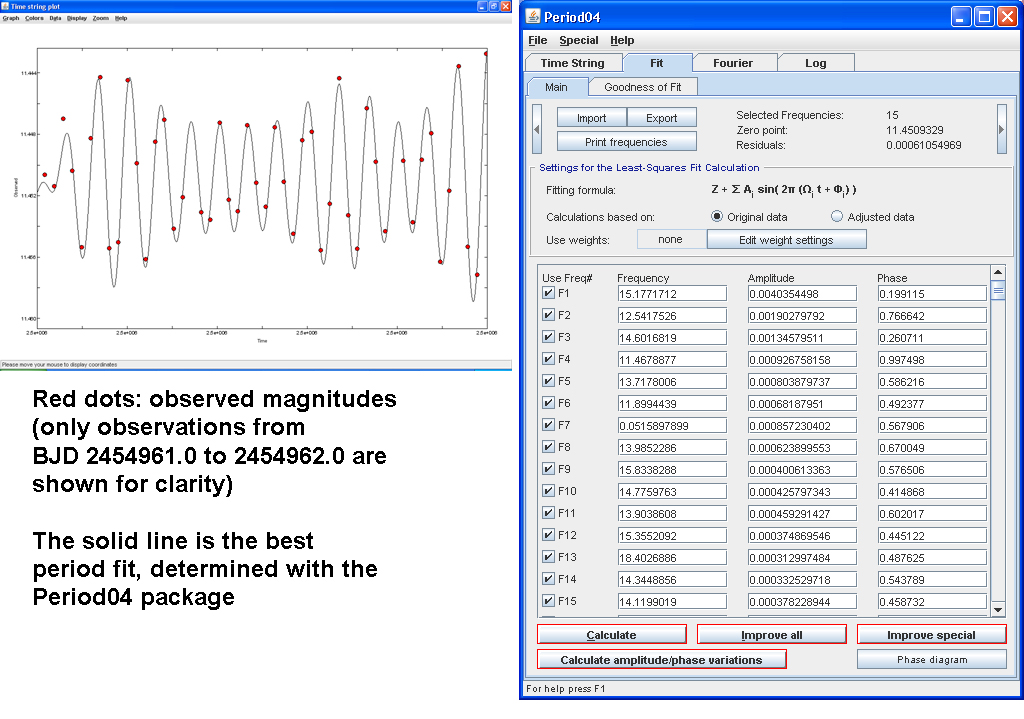This screenshot has height=719, width=1024.
Task: Open the File menu in Period04
Action: (x=537, y=40)
